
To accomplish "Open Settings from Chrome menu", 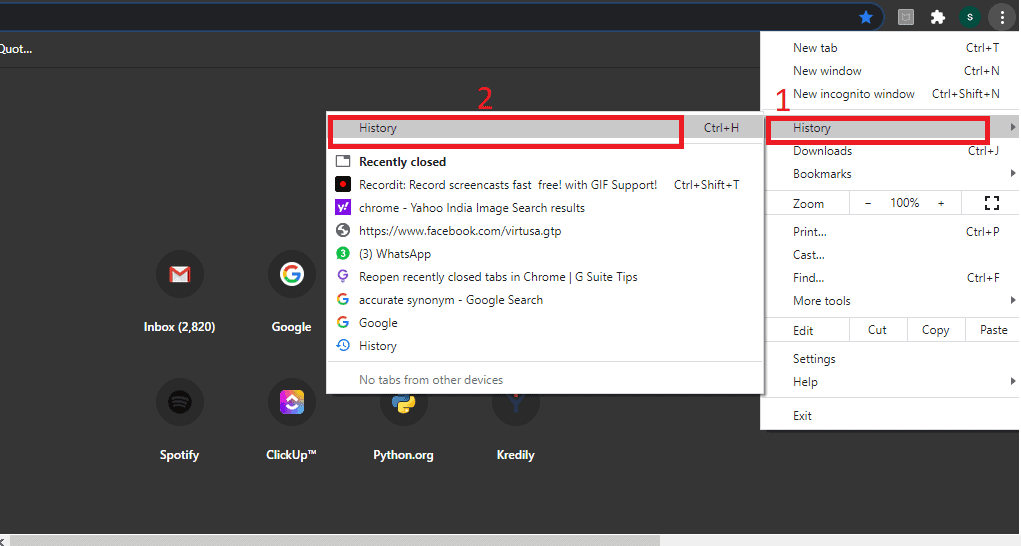I will point(889,359).
